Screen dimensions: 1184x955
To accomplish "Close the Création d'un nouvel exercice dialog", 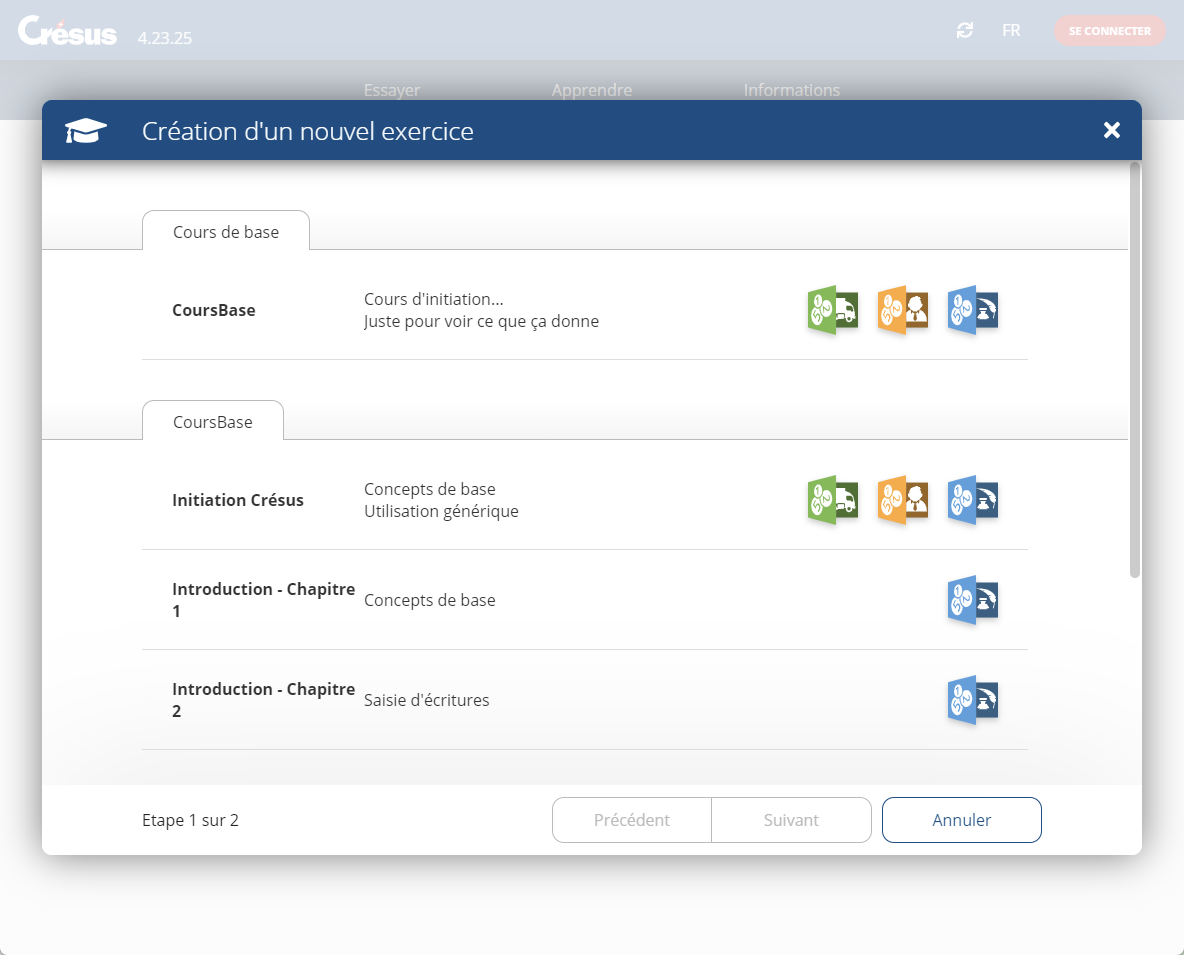I will (x=1112, y=130).
